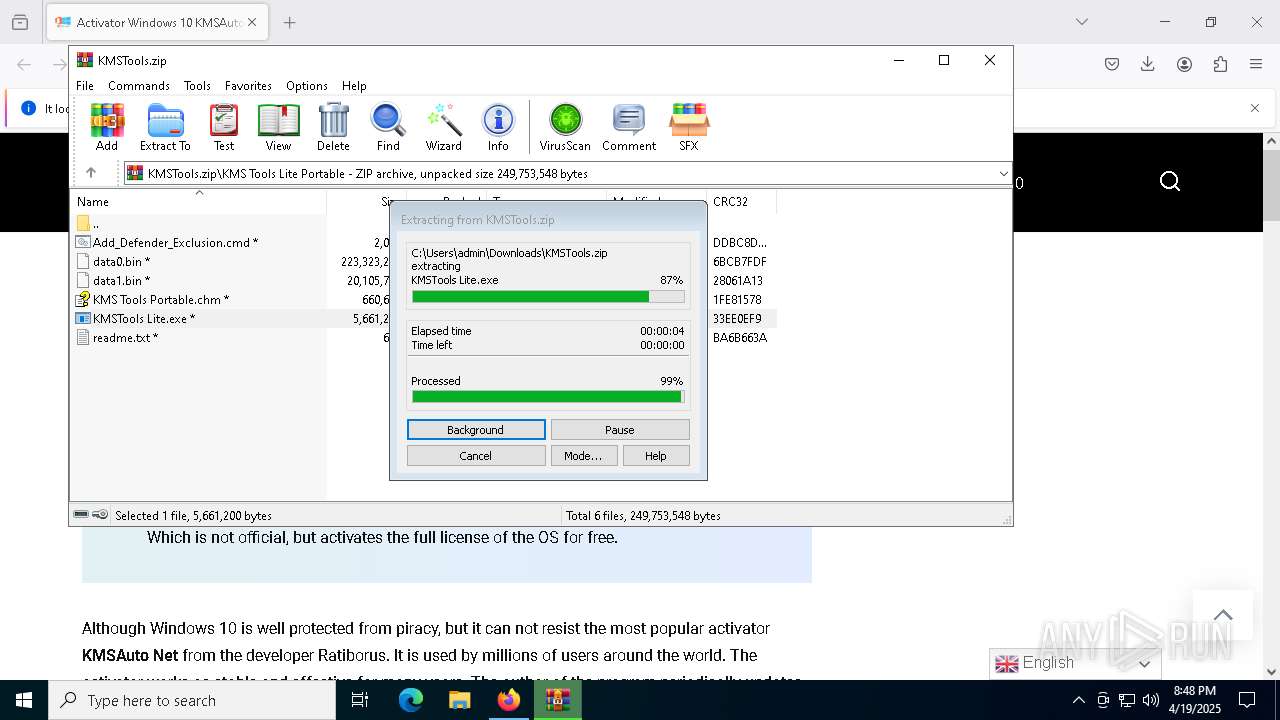1280x720 pixels.
Task: Go up one folder level arrow
Action: click(91, 173)
